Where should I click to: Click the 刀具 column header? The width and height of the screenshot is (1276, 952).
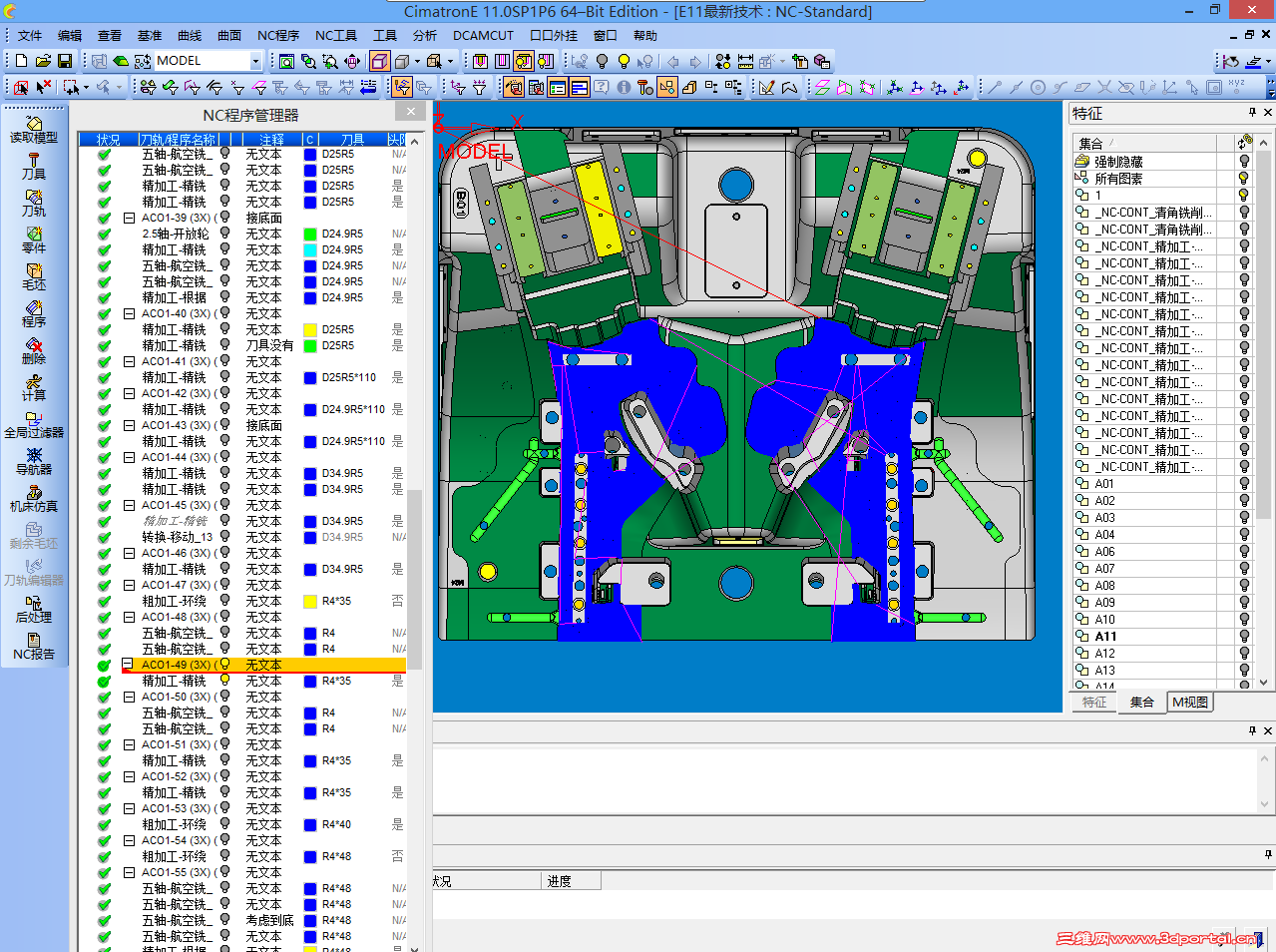(x=352, y=140)
